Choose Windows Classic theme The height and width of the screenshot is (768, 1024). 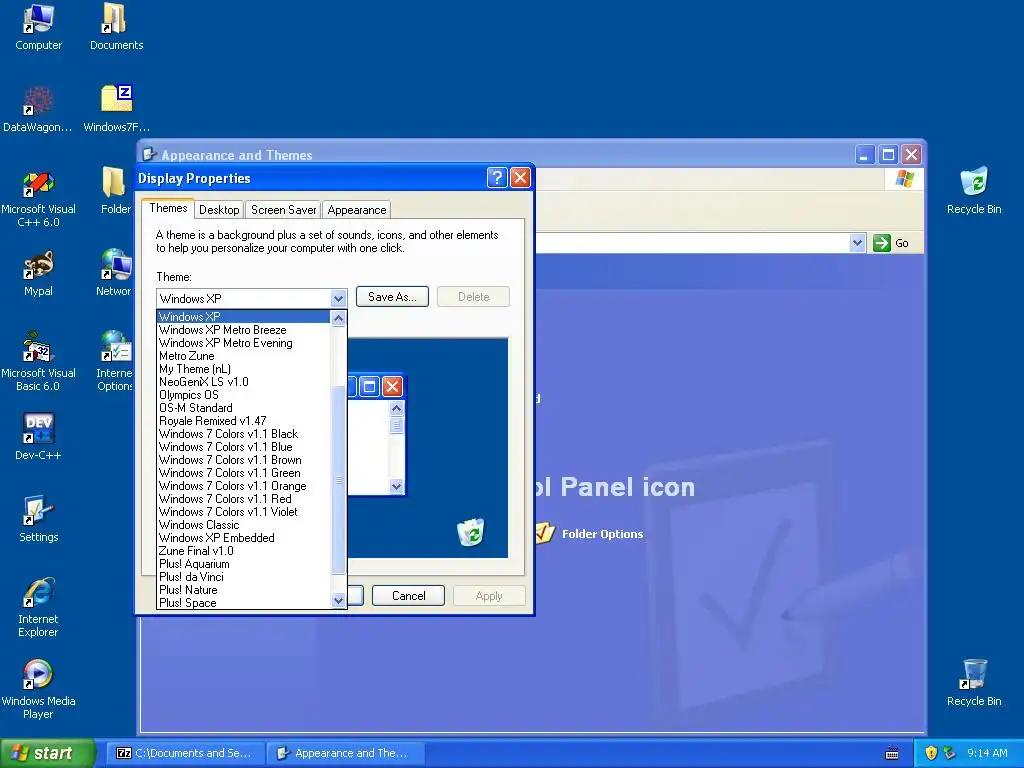click(244, 525)
